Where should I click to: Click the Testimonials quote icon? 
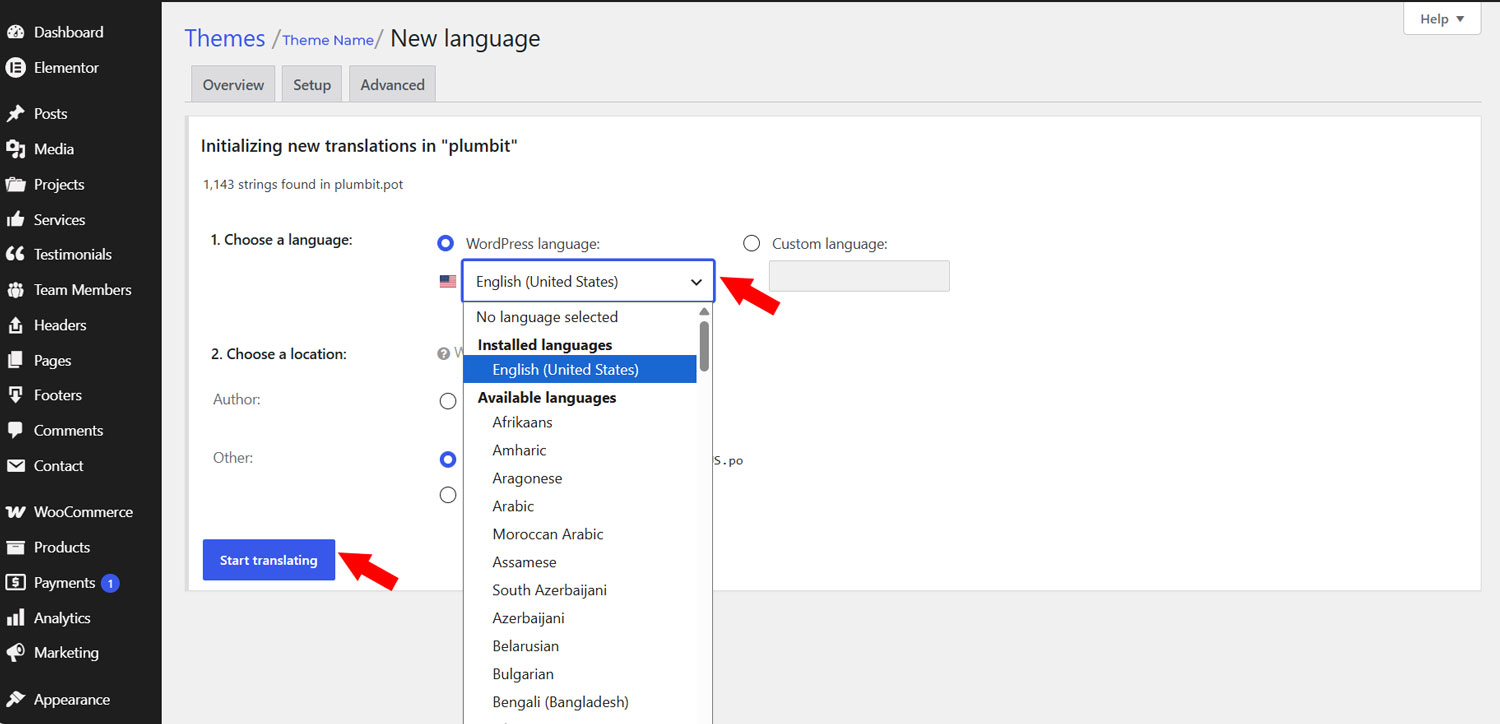(x=15, y=255)
